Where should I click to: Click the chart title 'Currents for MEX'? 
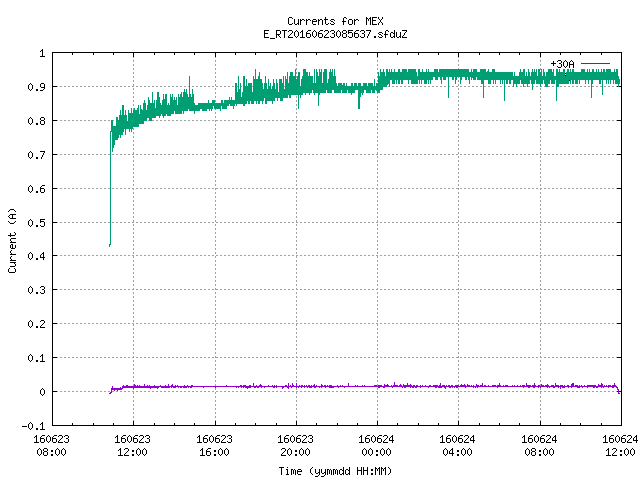coord(335,21)
